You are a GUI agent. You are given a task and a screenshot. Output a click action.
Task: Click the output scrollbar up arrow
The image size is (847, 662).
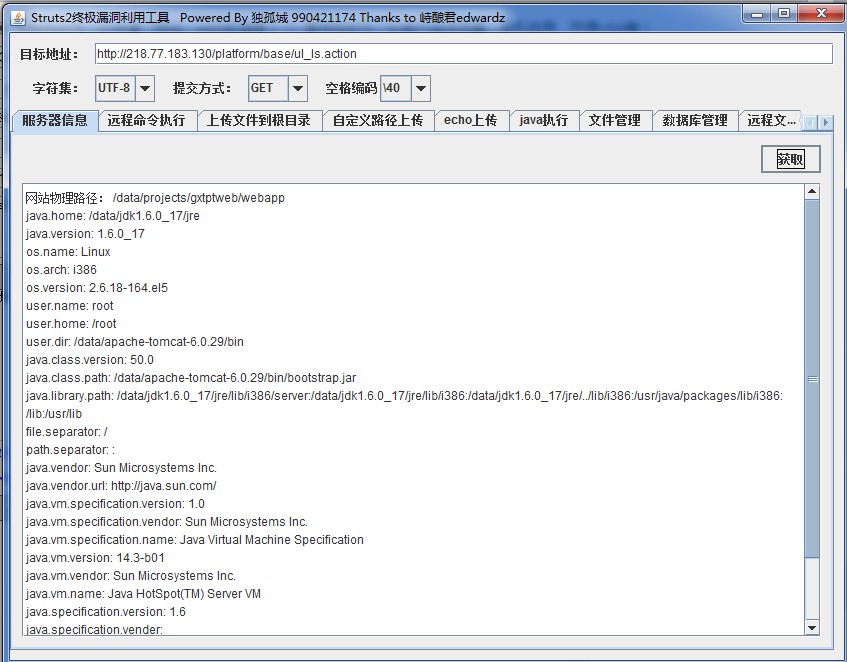pos(812,192)
